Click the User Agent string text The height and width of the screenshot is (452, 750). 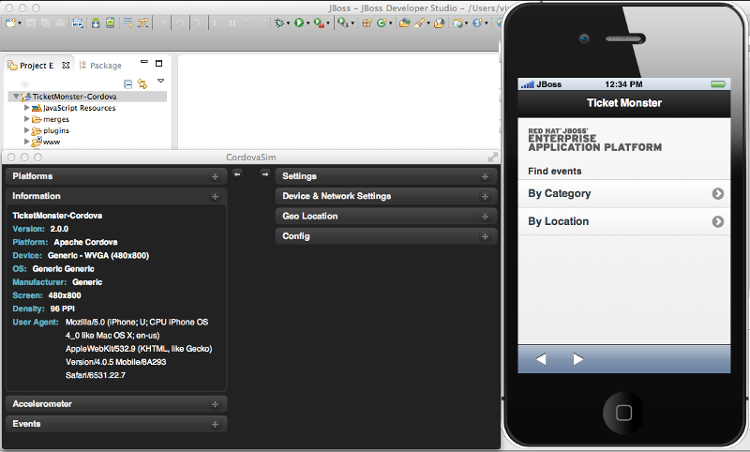pyautogui.click(x=139, y=349)
